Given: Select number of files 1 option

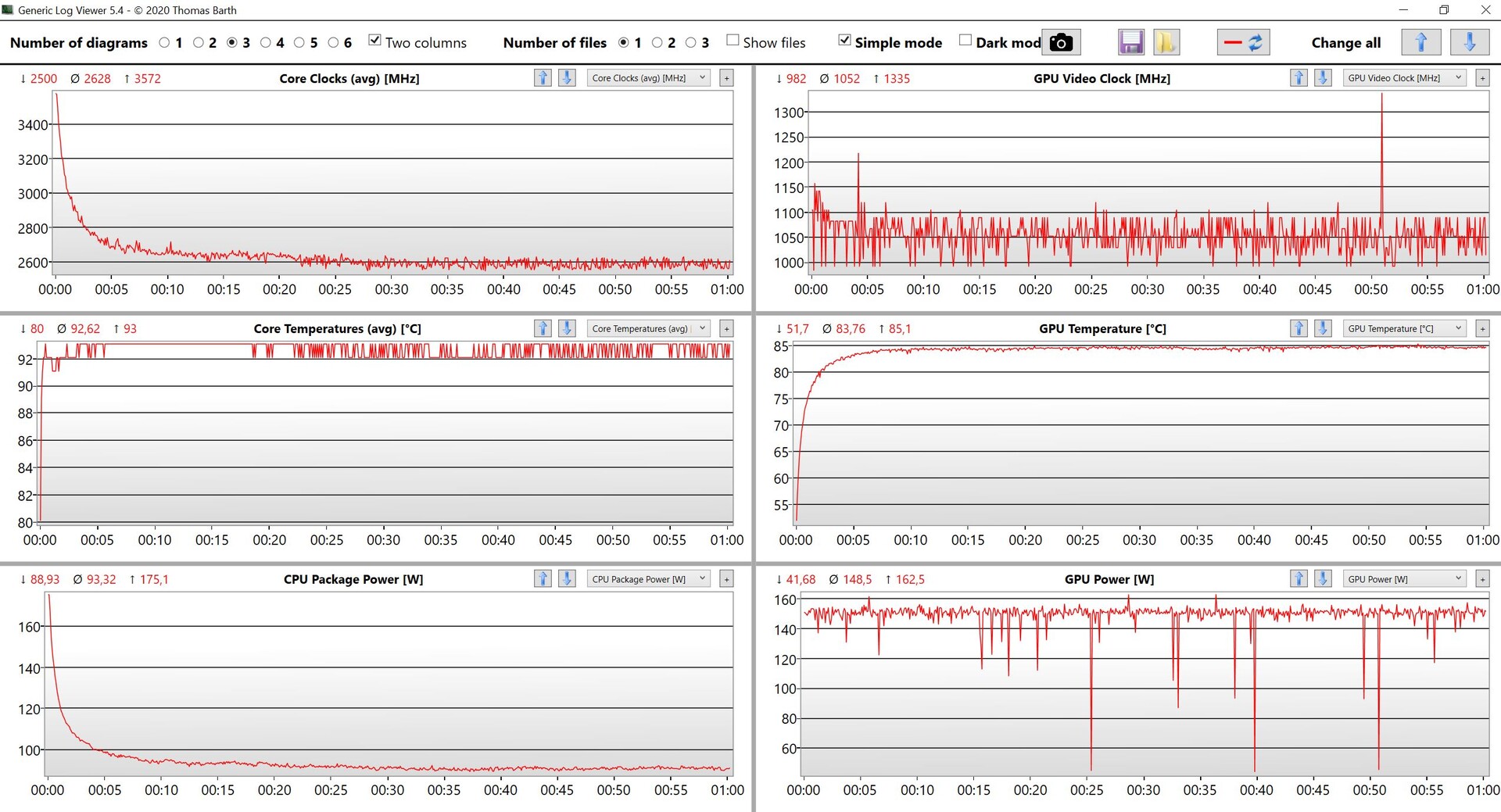Looking at the screenshot, I should click(623, 42).
